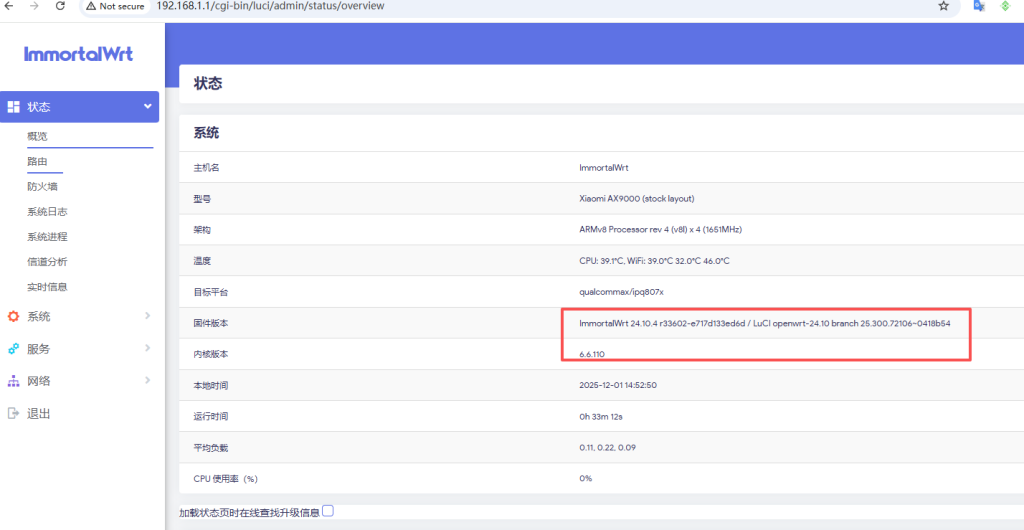Expand the 网络 menu arrow

tap(147, 381)
